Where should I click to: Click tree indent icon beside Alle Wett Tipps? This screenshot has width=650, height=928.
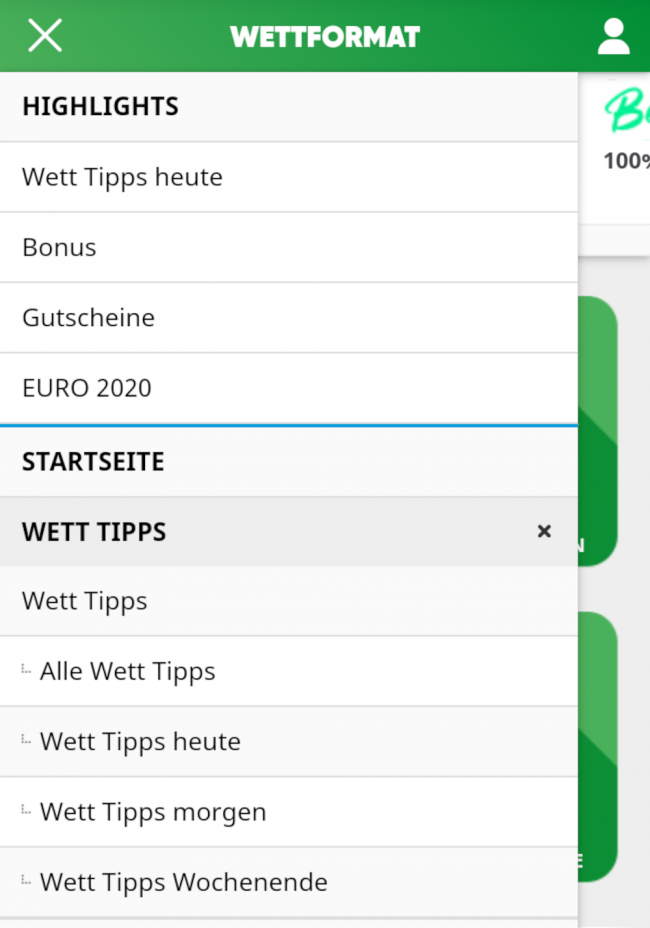(x=26, y=669)
